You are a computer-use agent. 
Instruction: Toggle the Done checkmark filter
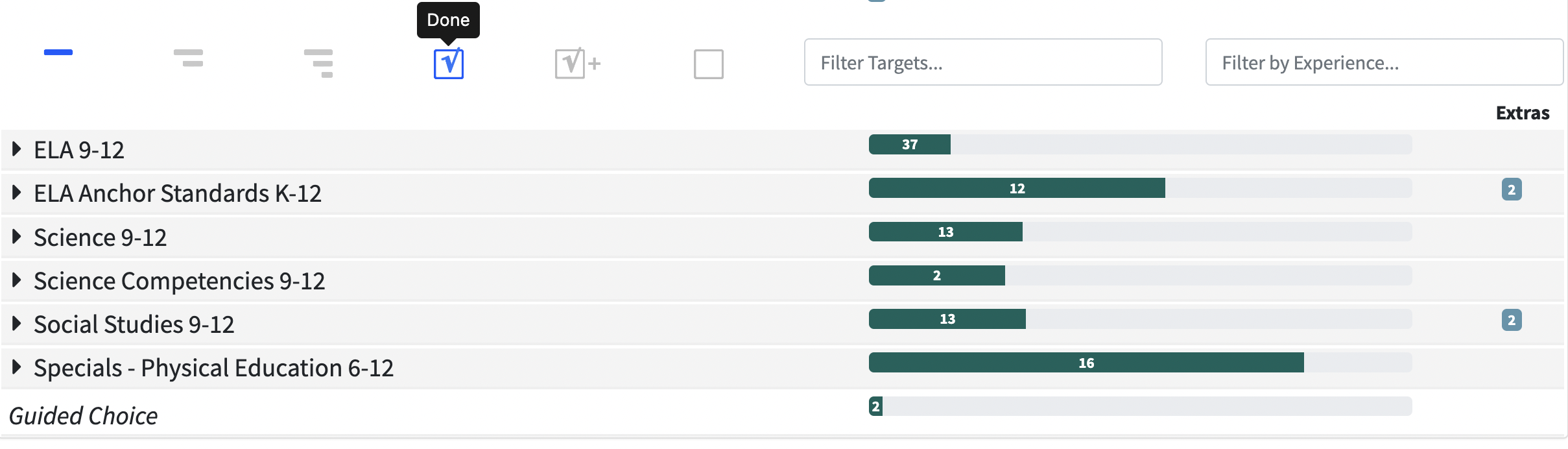pos(449,64)
